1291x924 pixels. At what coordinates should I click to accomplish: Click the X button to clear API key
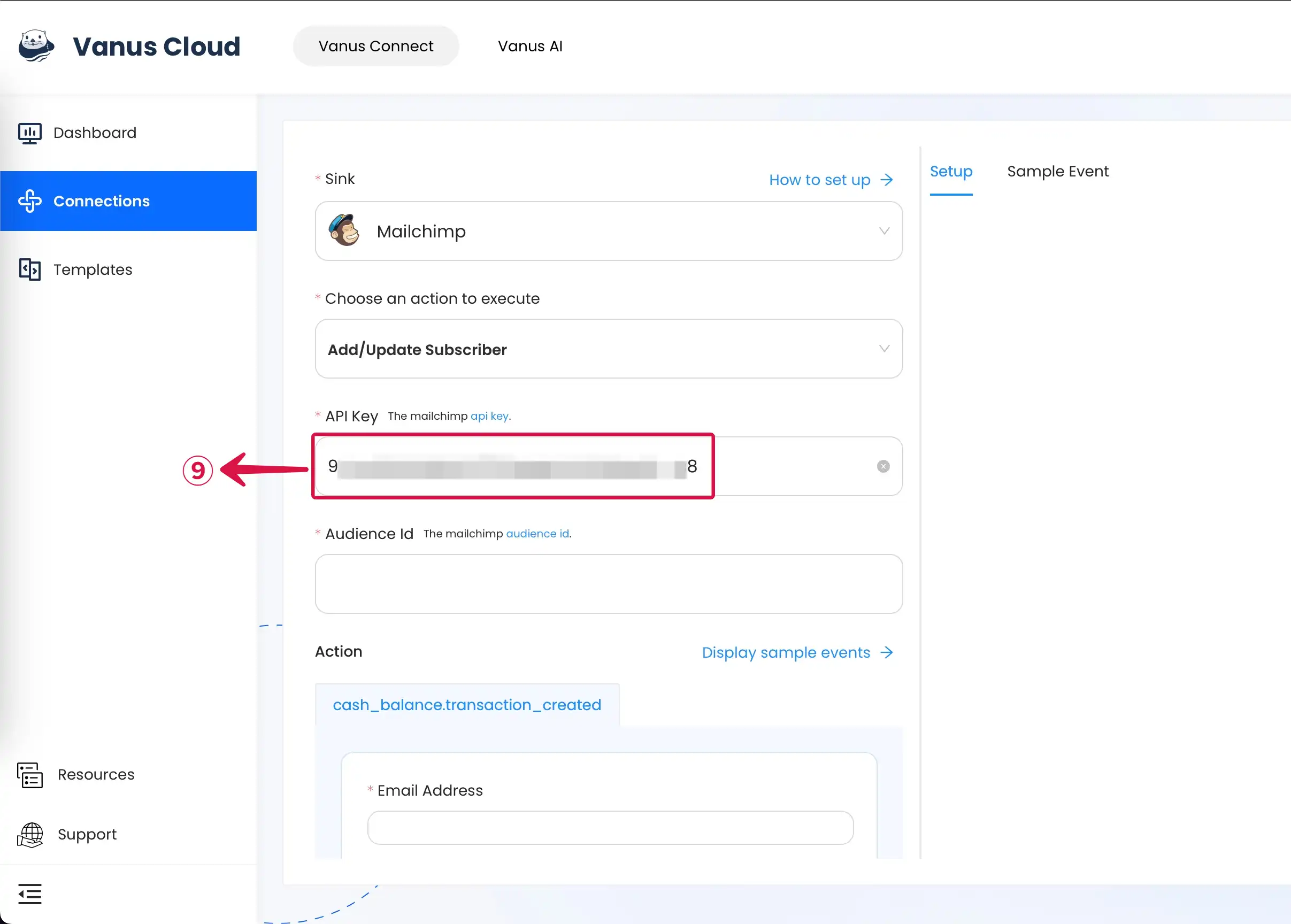coord(883,466)
